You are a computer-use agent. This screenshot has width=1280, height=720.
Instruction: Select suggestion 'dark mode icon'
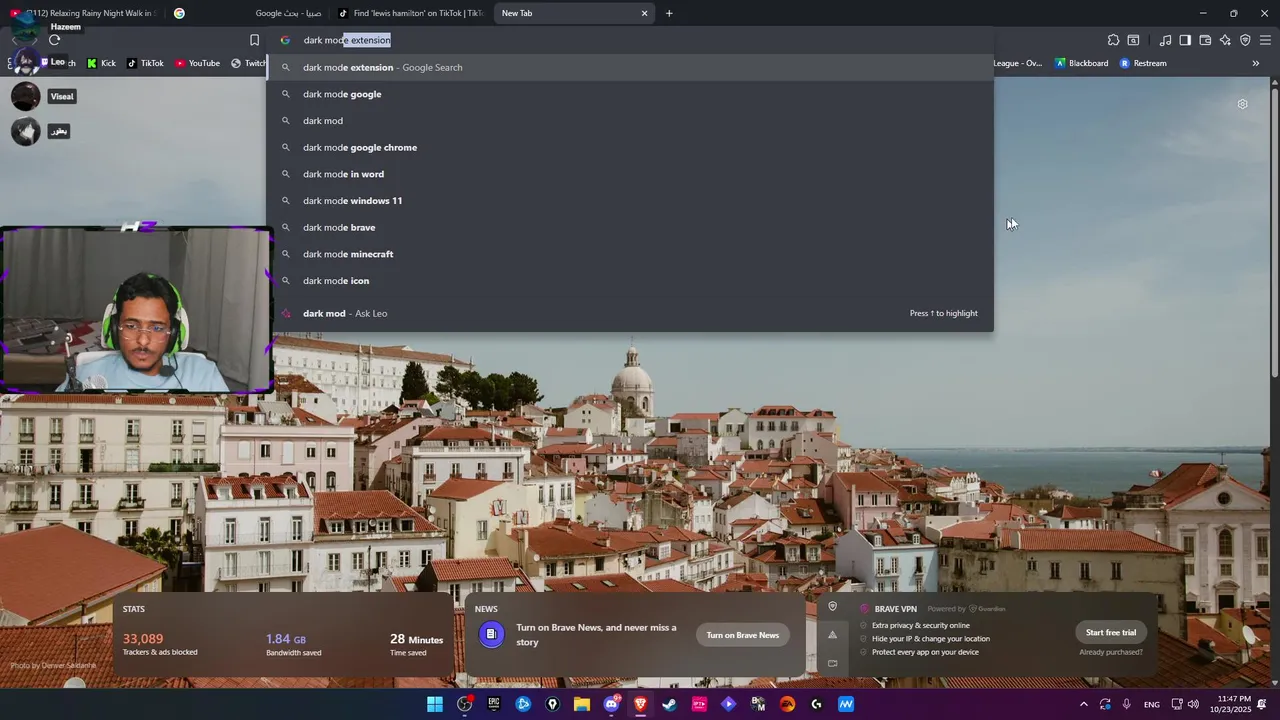(630, 281)
